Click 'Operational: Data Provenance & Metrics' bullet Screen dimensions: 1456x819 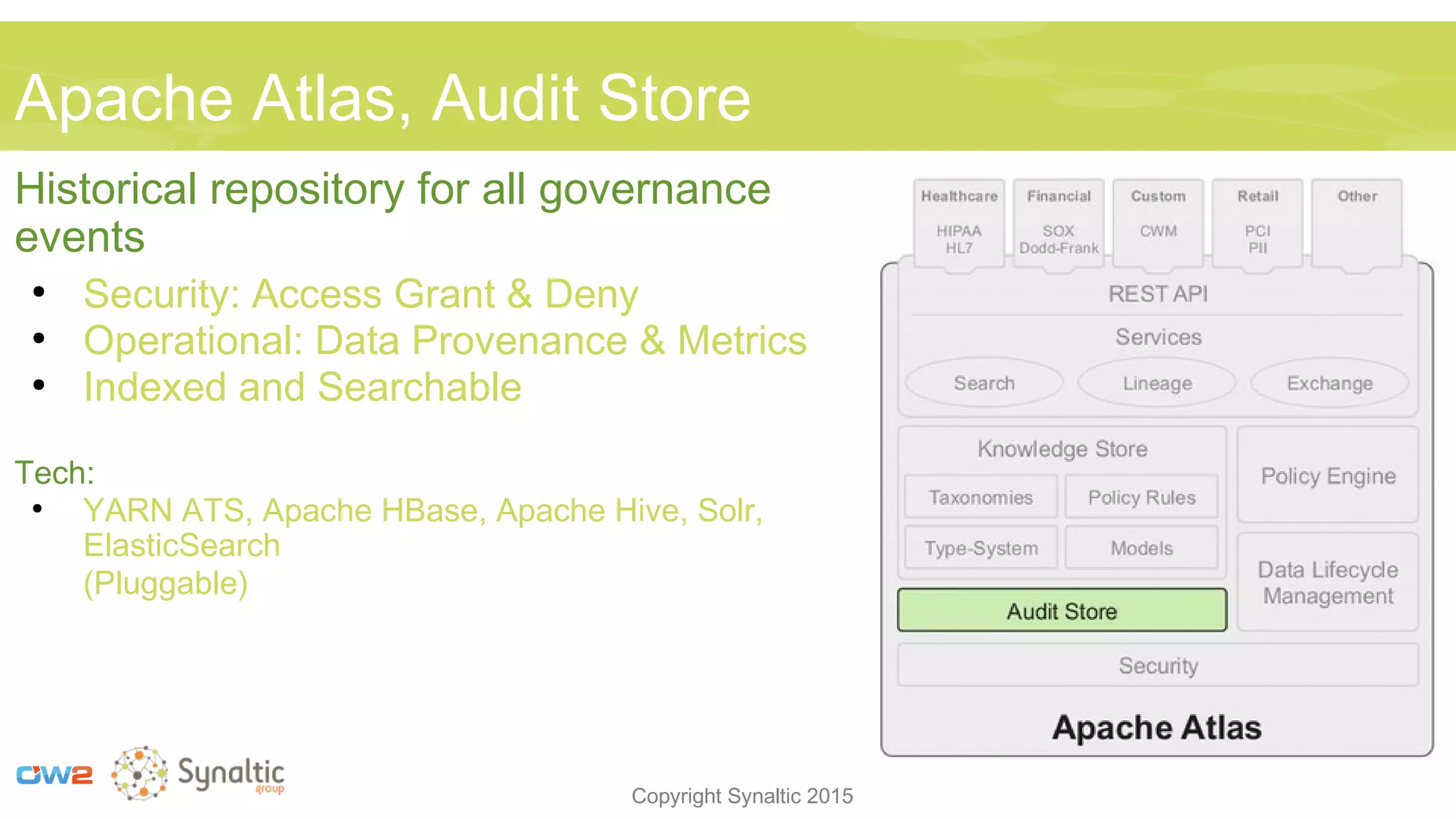click(445, 341)
